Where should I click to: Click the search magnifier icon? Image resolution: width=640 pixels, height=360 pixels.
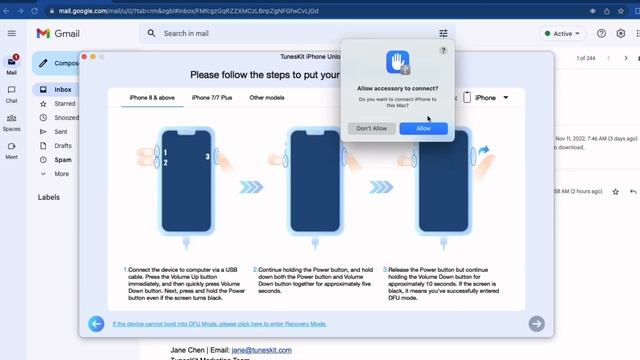coord(151,33)
